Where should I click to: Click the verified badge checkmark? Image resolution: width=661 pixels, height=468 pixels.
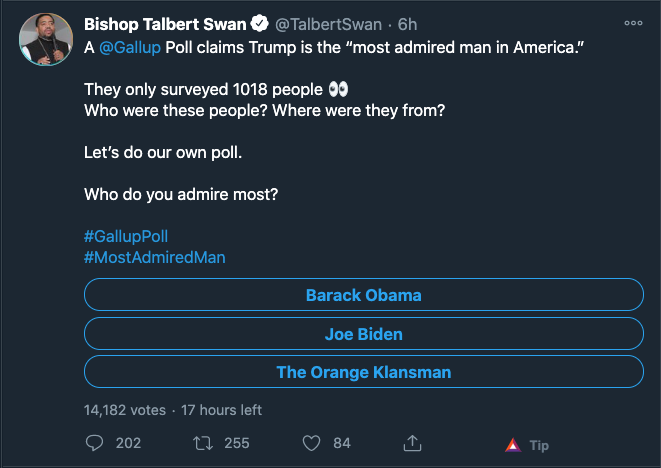260,24
